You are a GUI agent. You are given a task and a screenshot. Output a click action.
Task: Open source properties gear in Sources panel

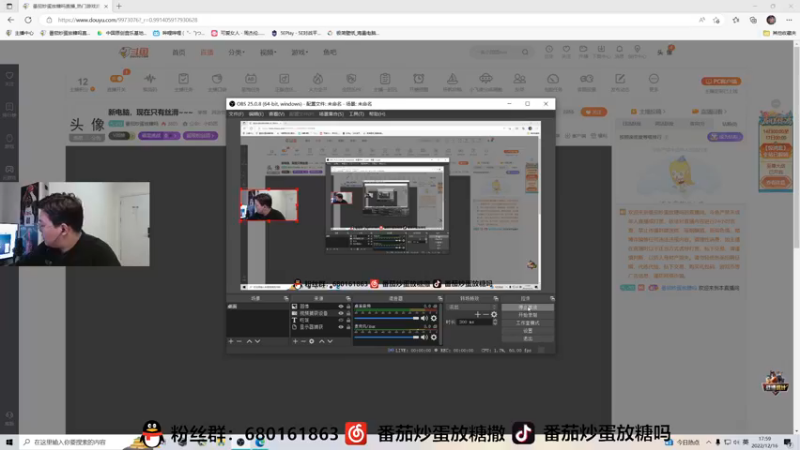(x=312, y=341)
